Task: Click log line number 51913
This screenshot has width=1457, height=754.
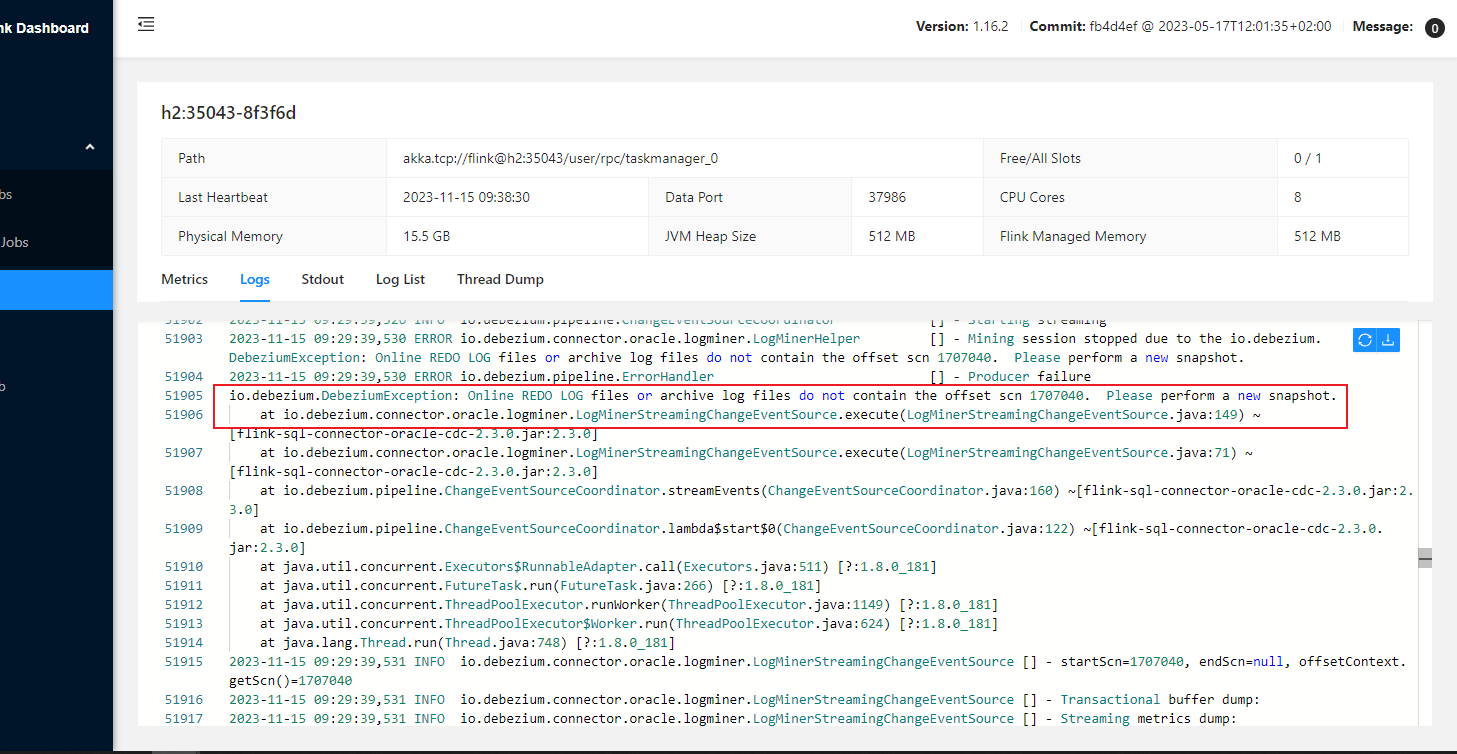Action: click(184, 624)
